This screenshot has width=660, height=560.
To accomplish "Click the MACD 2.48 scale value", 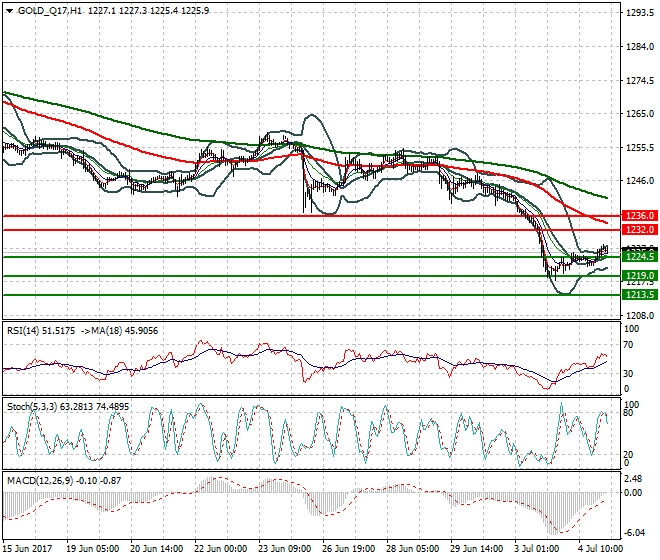I will click(633, 479).
